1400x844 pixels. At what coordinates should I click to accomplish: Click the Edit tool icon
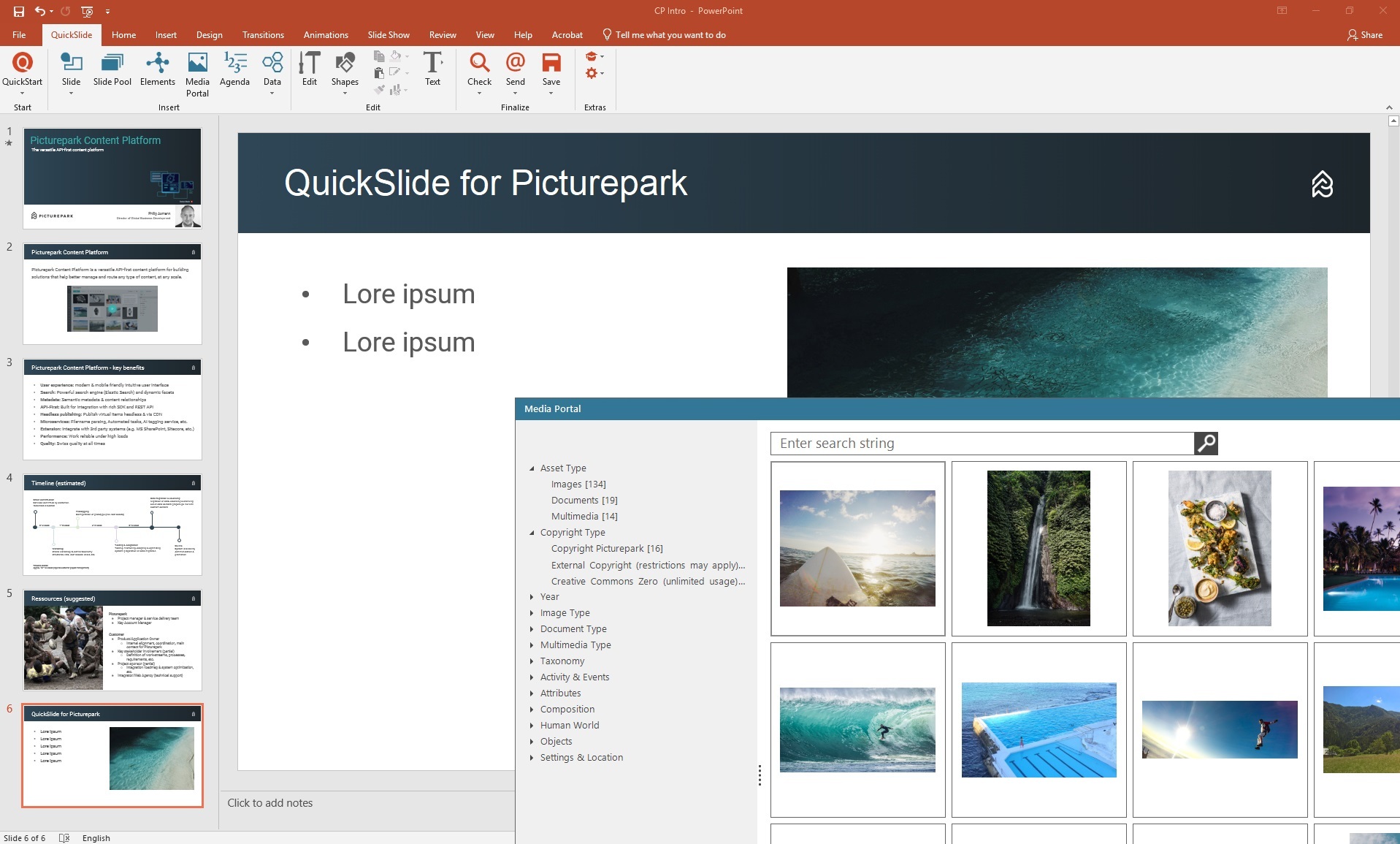point(310,63)
